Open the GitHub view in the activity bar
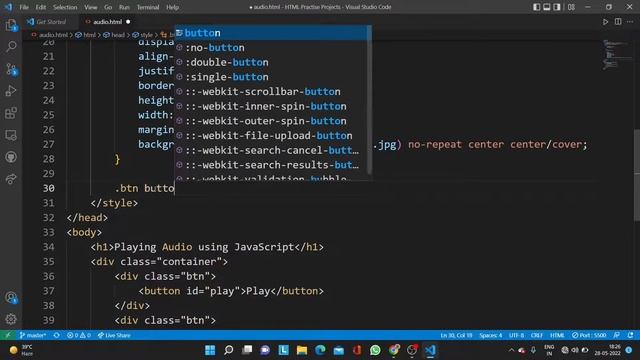The width and height of the screenshot is (640, 360). 11,157
